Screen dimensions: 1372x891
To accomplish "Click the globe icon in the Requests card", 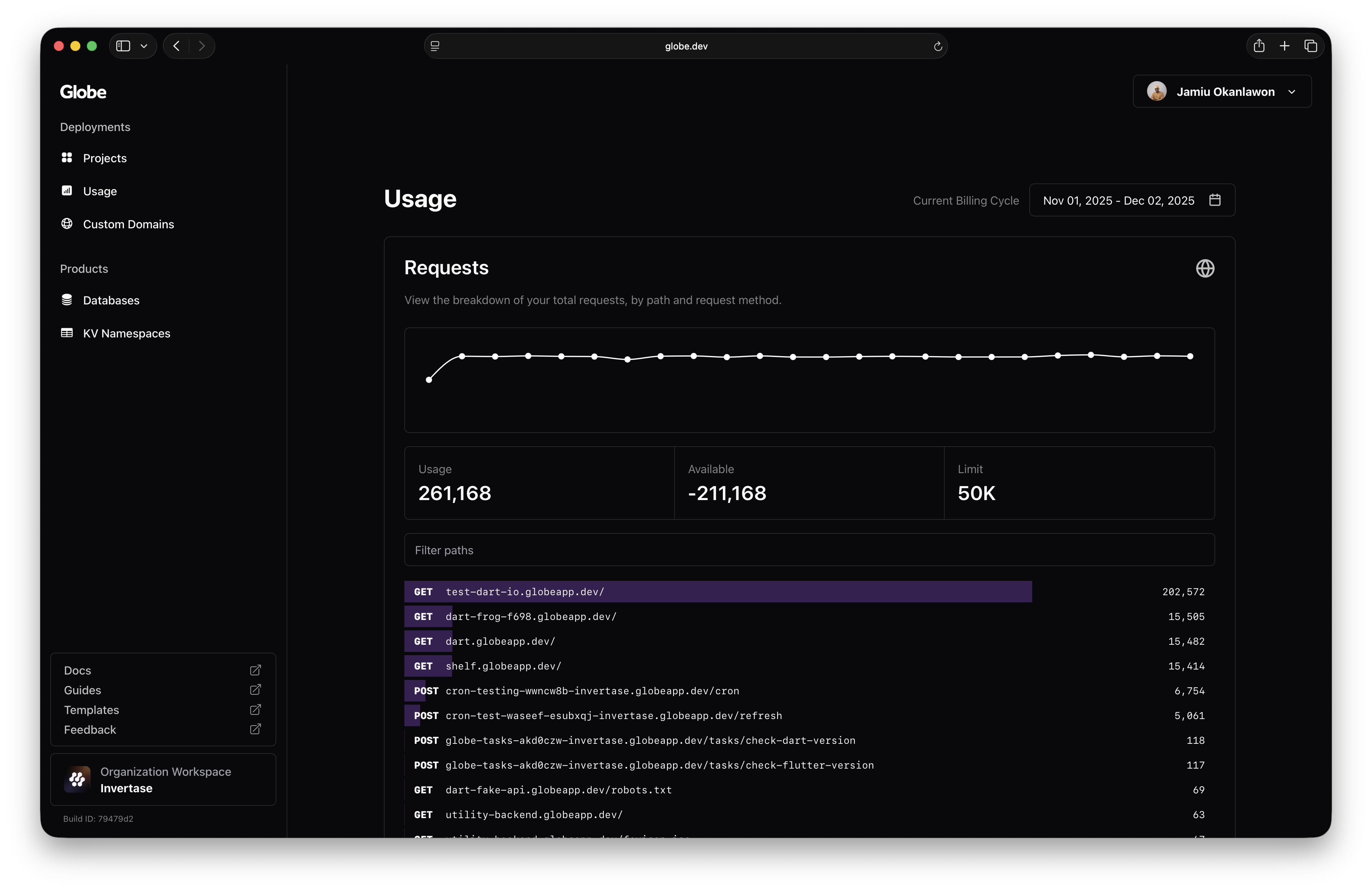I will click(1205, 268).
